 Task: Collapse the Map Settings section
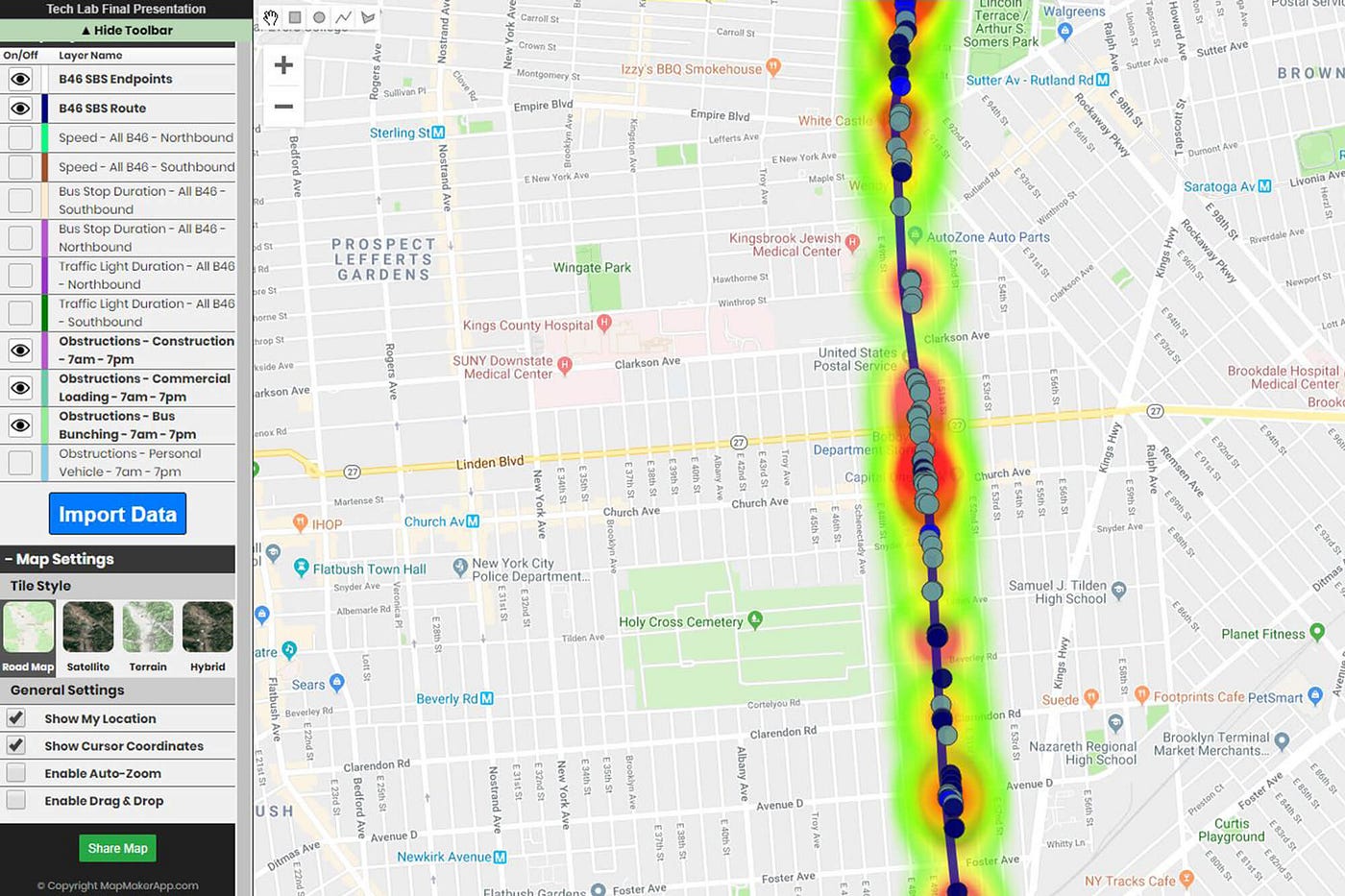[117, 559]
